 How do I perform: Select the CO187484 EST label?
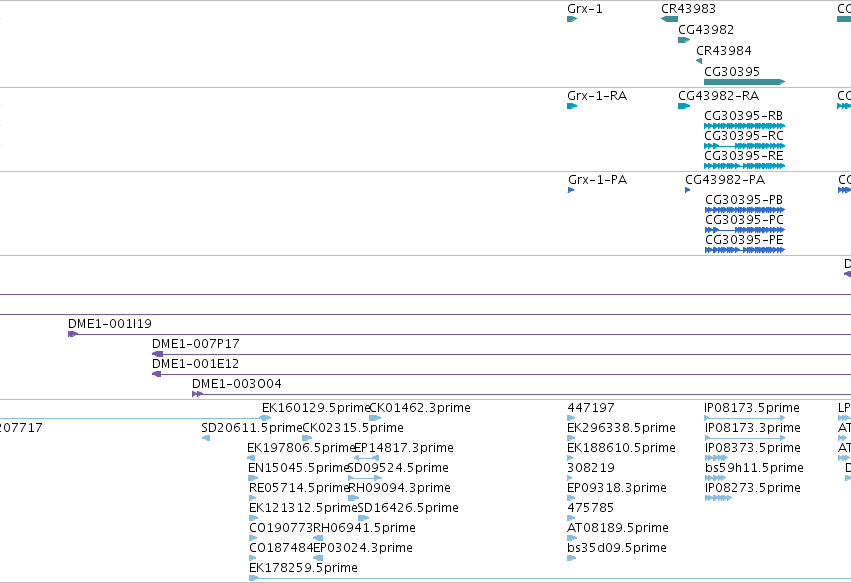tap(281, 548)
